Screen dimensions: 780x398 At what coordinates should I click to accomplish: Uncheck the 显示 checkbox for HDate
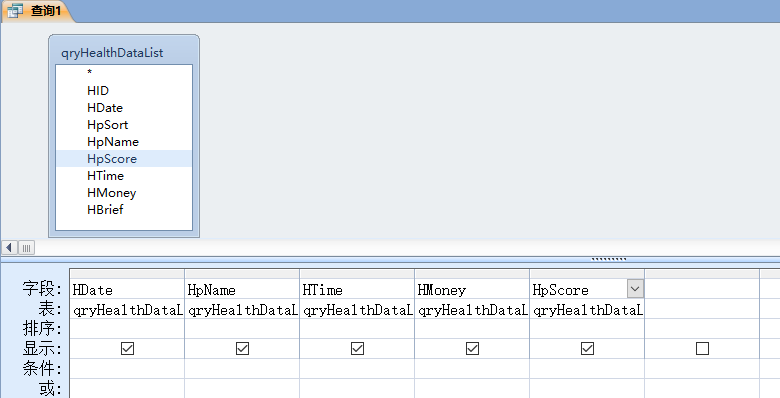click(127, 348)
